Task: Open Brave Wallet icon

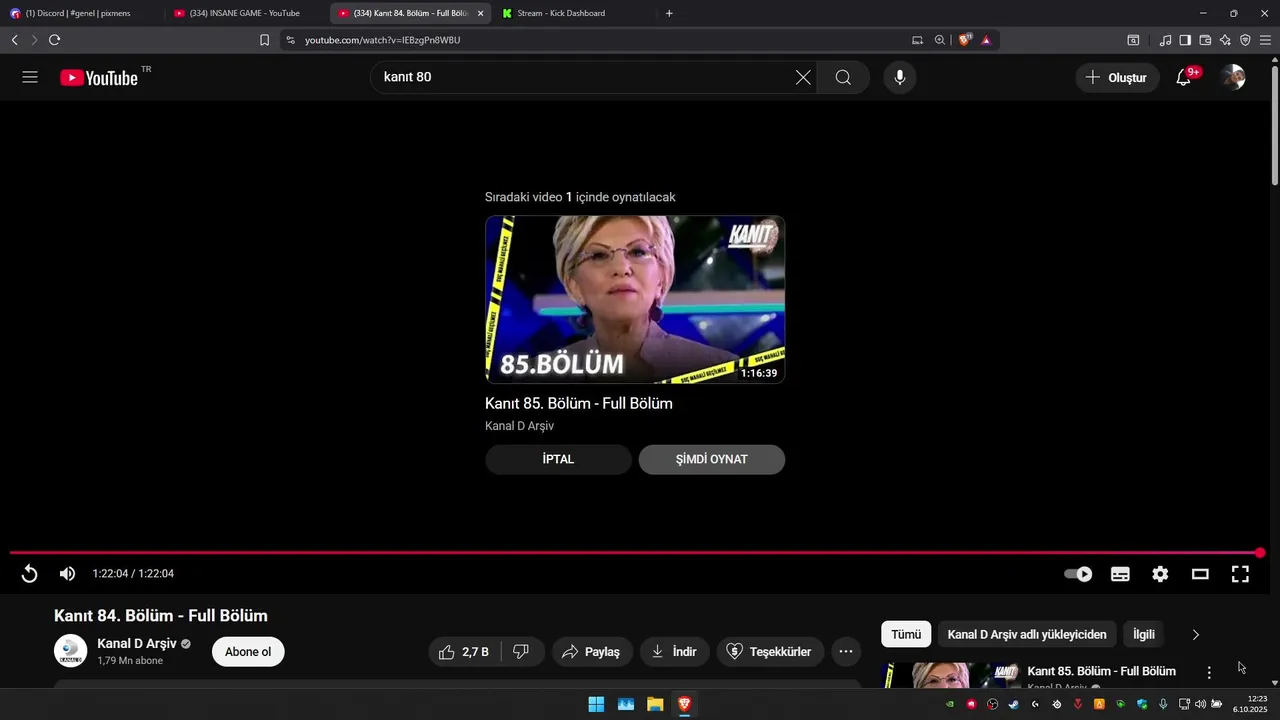Action: click(1205, 40)
